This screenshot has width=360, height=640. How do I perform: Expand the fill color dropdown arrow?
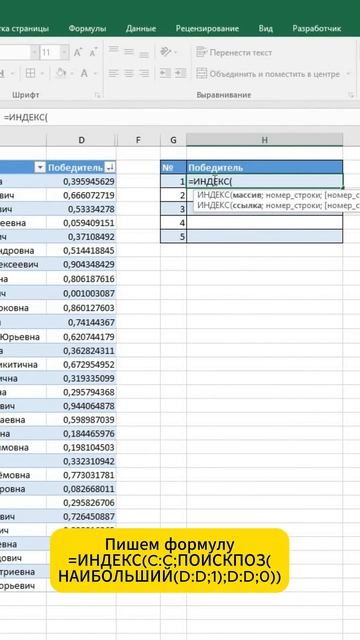click(x=72, y=74)
